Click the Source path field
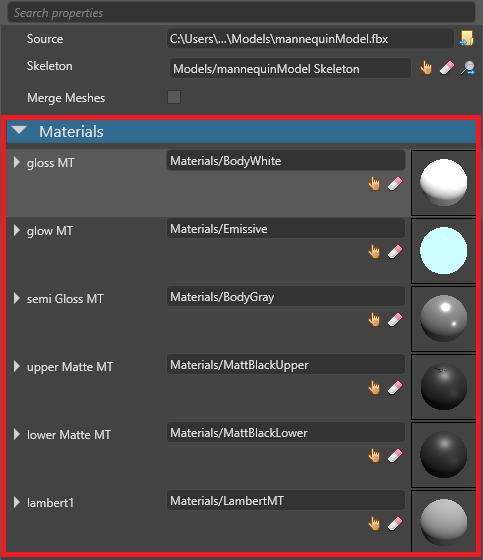This screenshot has width=483, height=560. pos(310,39)
